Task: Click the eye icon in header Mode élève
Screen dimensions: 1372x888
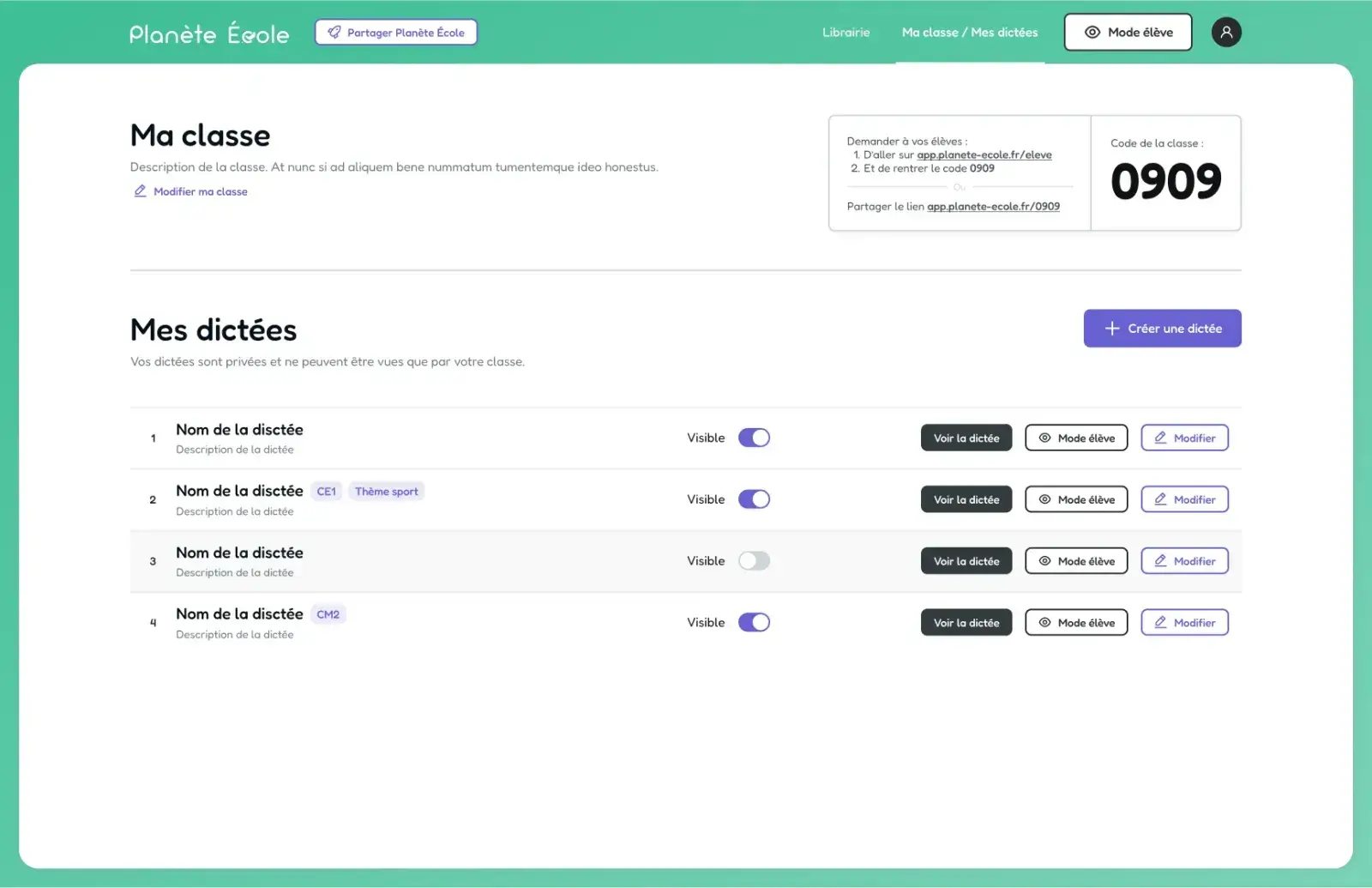Action: click(x=1092, y=33)
